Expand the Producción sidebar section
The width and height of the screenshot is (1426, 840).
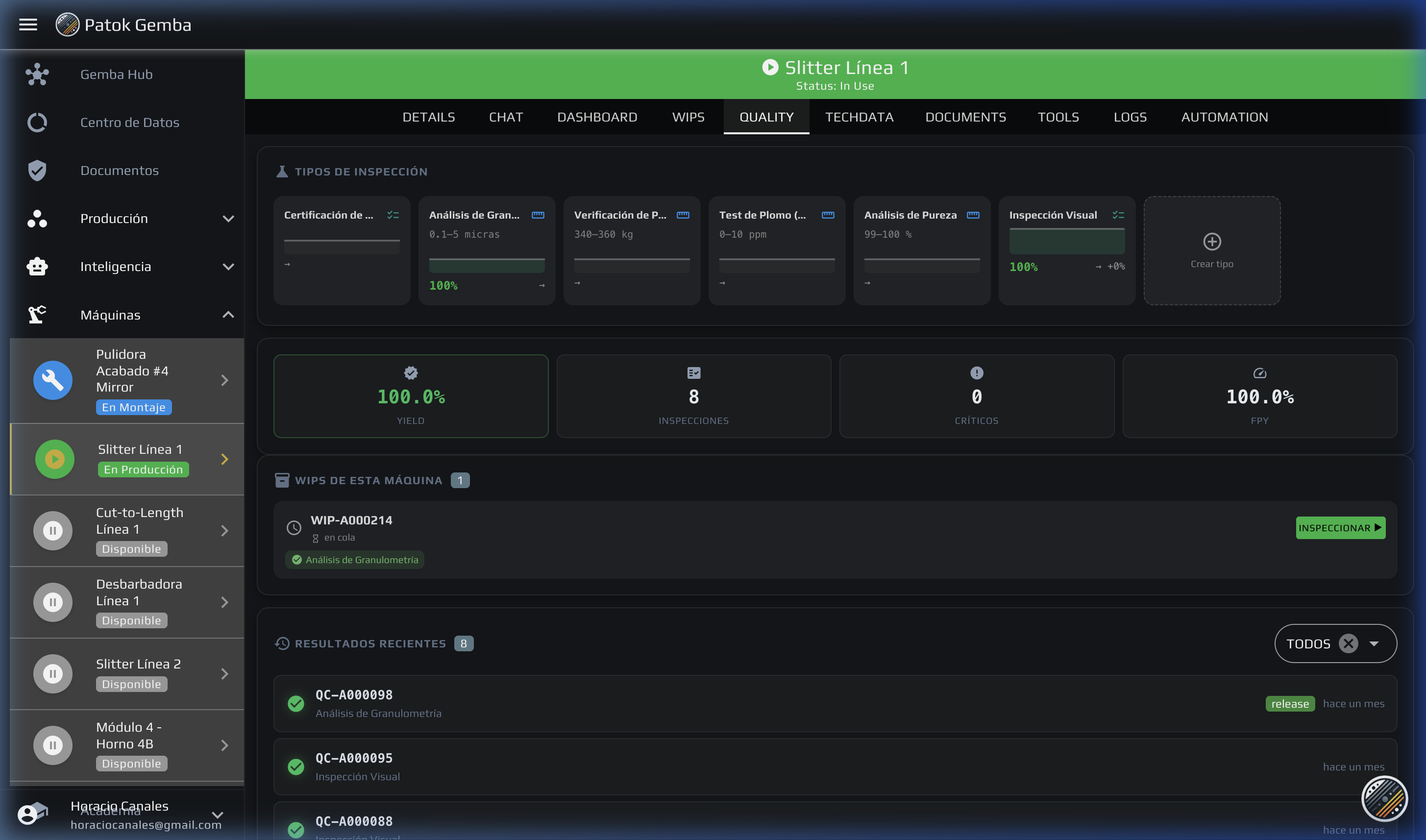[x=228, y=219]
